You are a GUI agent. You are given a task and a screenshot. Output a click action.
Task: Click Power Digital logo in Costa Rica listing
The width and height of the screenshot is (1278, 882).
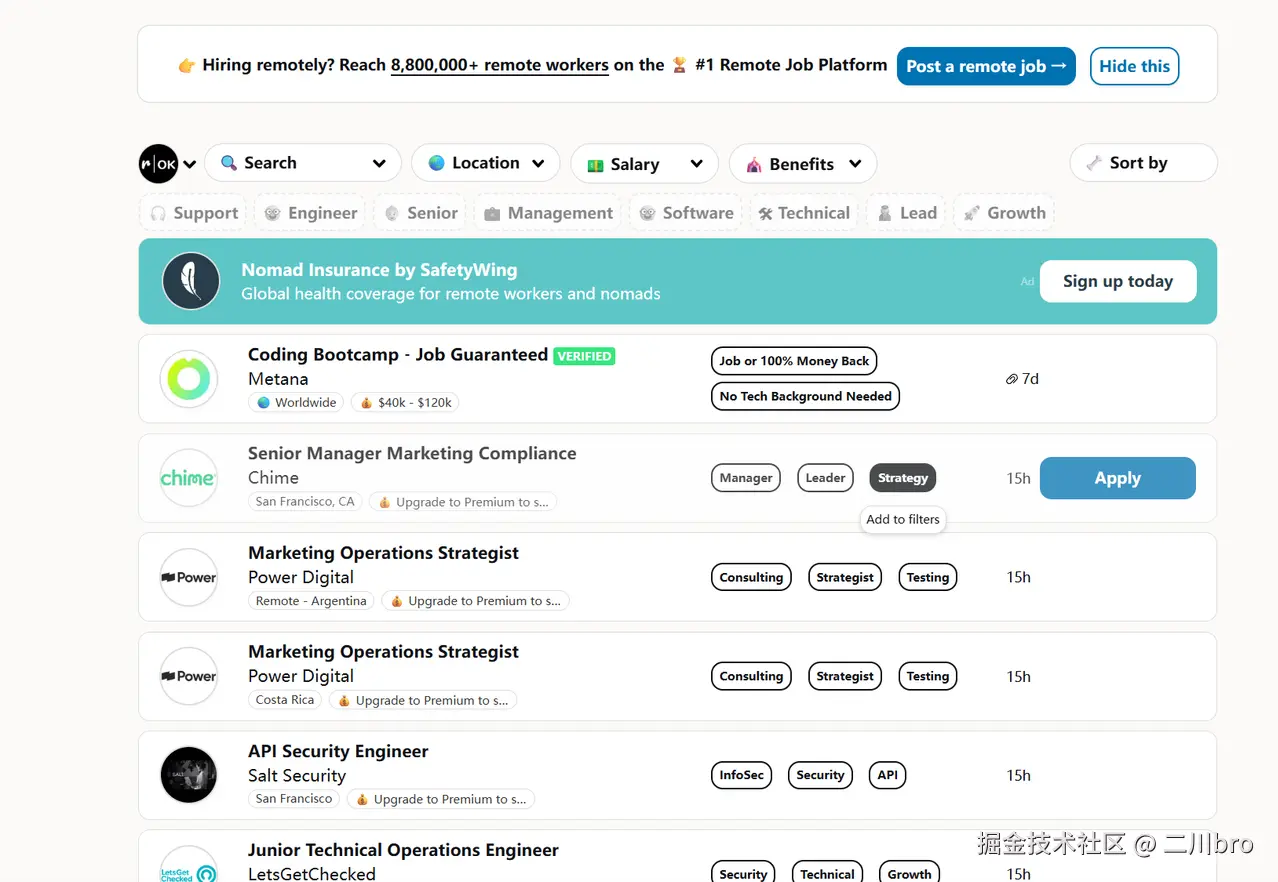pyautogui.click(x=189, y=676)
